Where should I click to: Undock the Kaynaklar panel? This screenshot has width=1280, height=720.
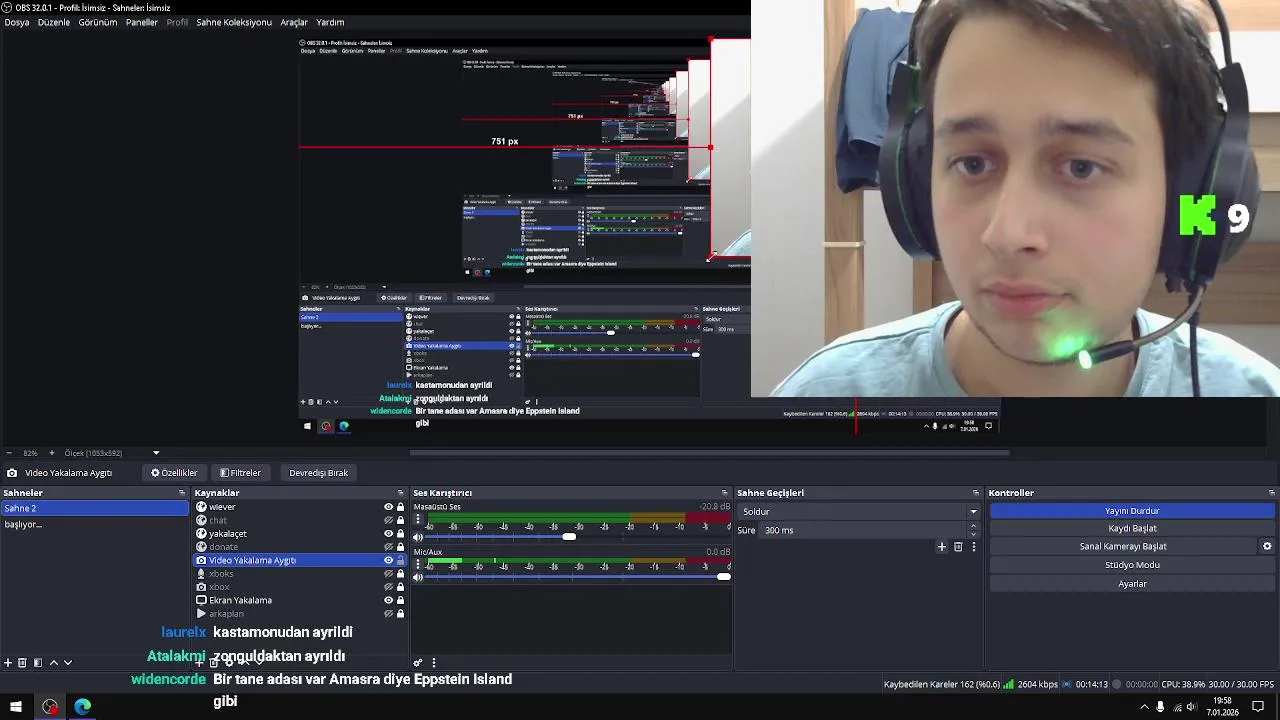[x=401, y=493]
